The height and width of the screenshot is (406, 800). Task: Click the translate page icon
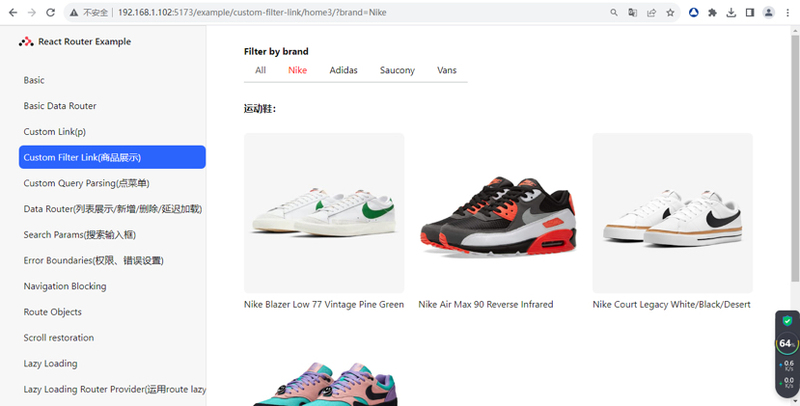[x=633, y=13]
